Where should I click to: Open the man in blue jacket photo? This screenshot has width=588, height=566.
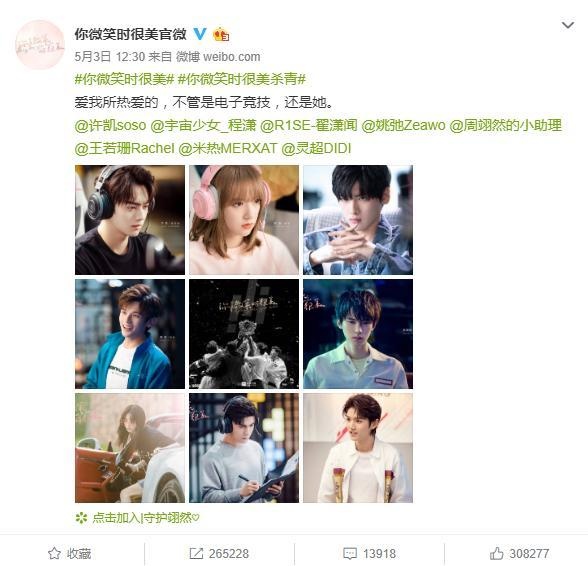[130, 334]
